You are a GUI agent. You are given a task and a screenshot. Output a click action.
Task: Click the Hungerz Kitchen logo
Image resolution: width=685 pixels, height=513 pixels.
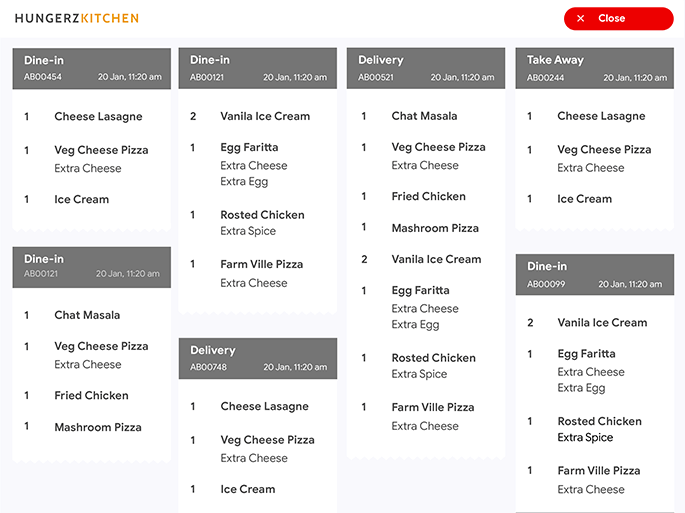(x=77, y=18)
